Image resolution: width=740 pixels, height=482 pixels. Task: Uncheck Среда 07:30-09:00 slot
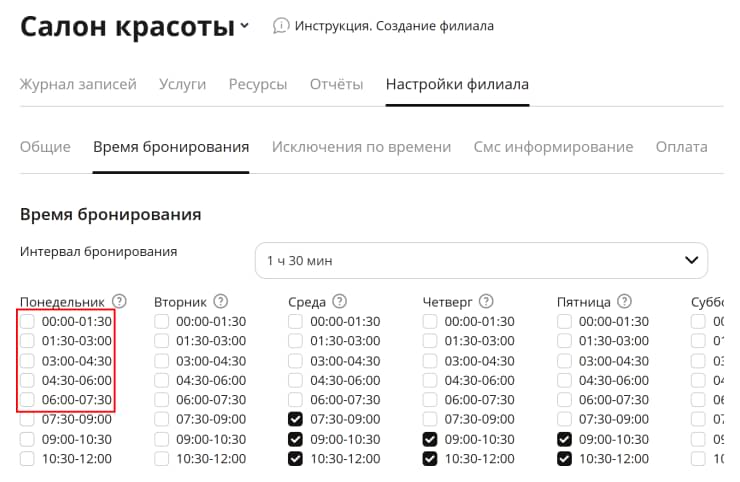[295, 419]
